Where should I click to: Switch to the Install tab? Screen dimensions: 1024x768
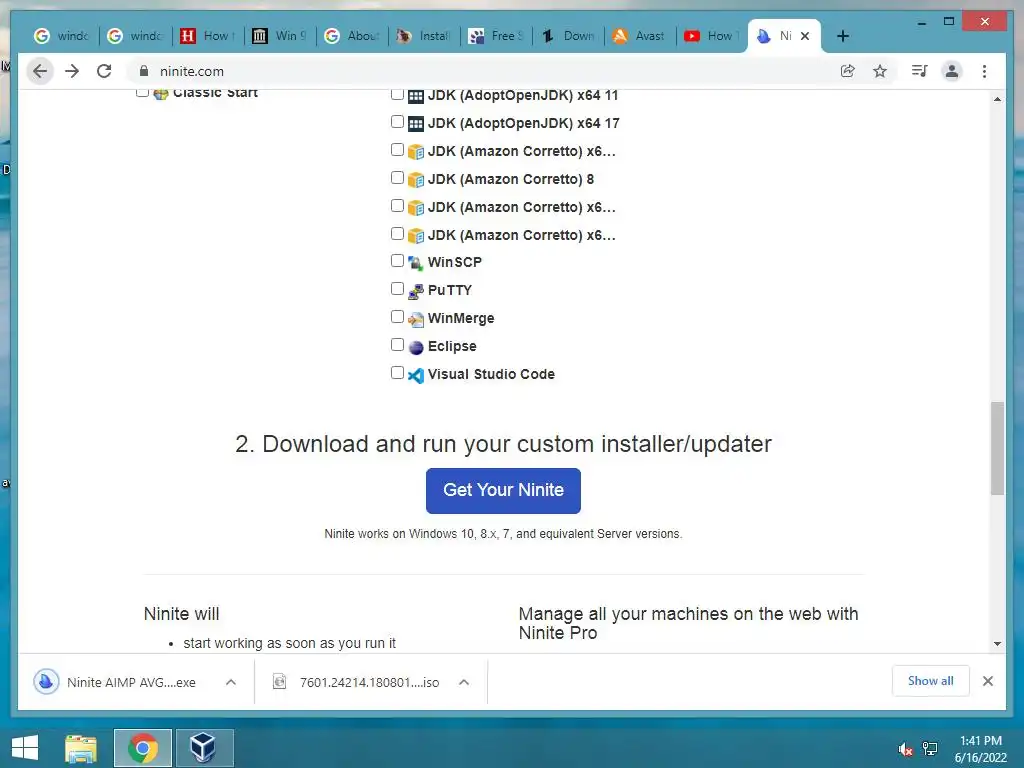424,36
